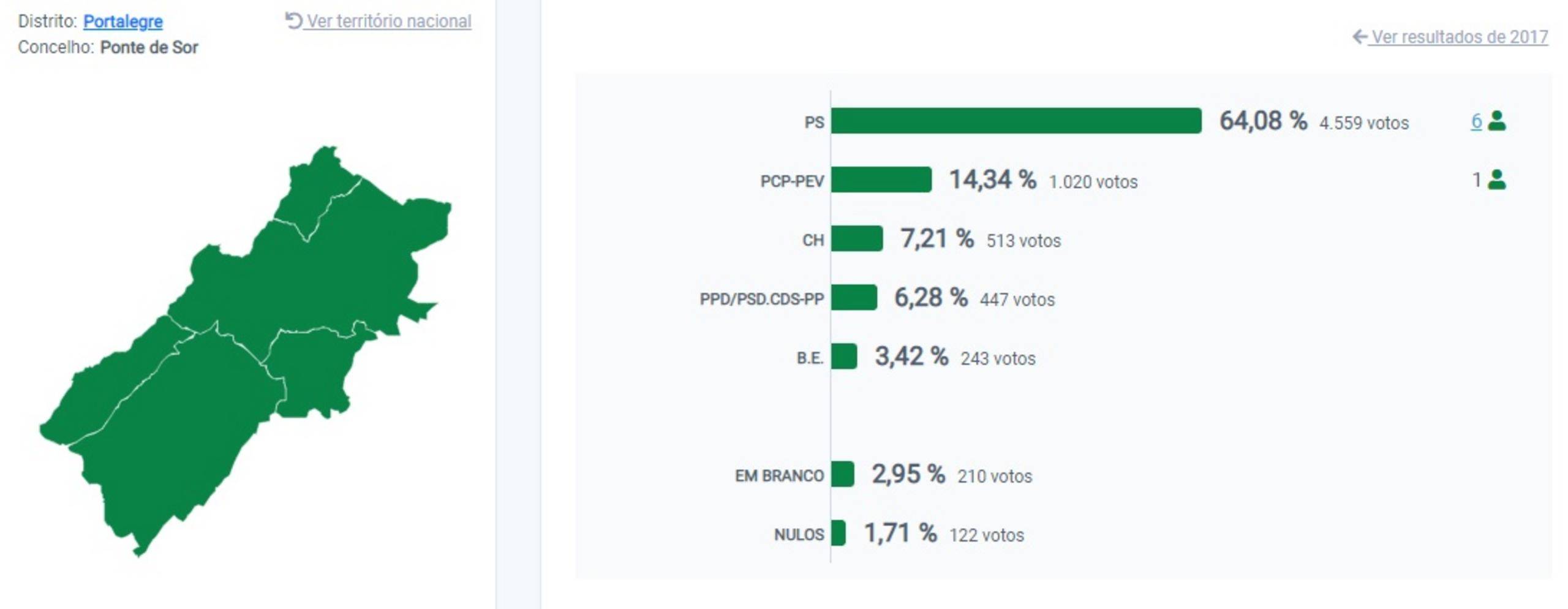The image size is (1568, 609).
Task: Click the NULOS votes bar
Action: 838,532
